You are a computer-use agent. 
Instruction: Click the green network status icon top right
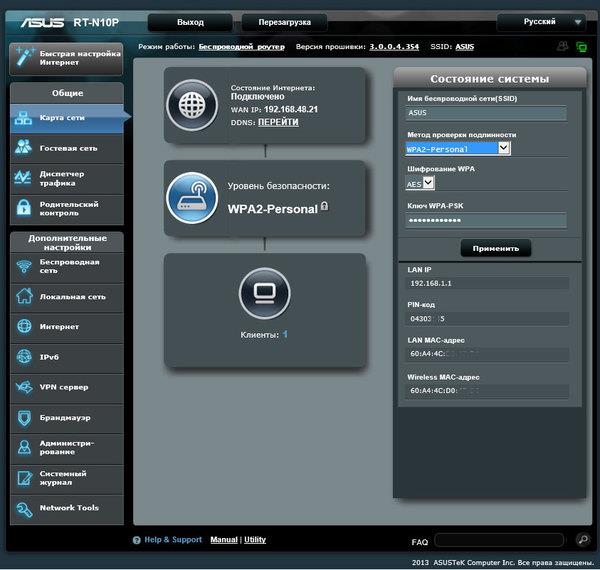click(x=582, y=47)
